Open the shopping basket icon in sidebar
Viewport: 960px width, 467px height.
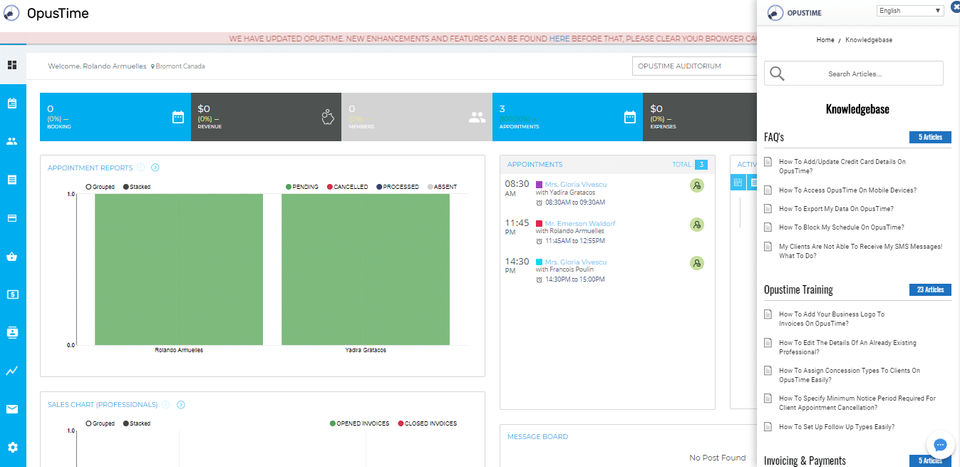click(12, 256)
